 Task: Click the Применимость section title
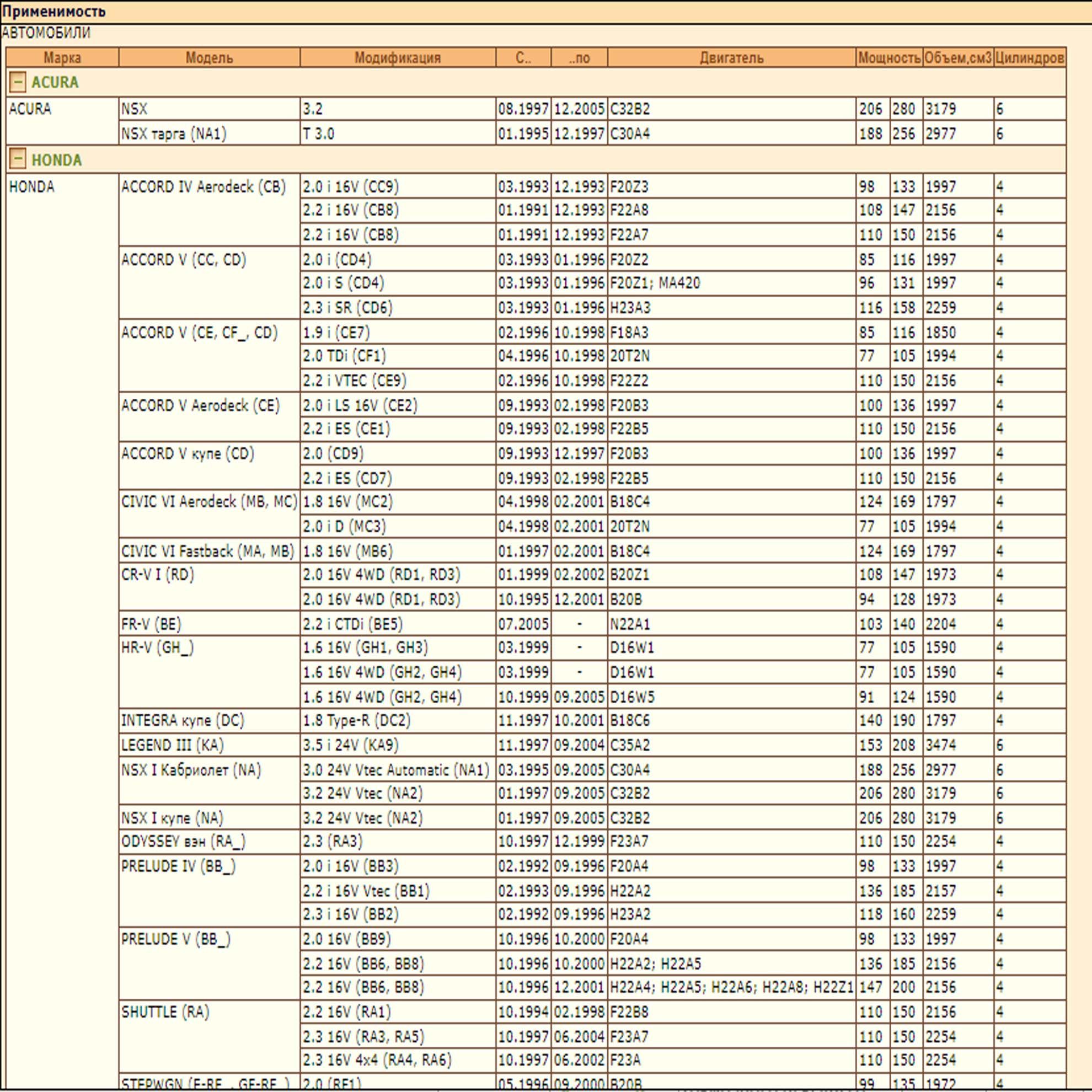pos(53,11)
